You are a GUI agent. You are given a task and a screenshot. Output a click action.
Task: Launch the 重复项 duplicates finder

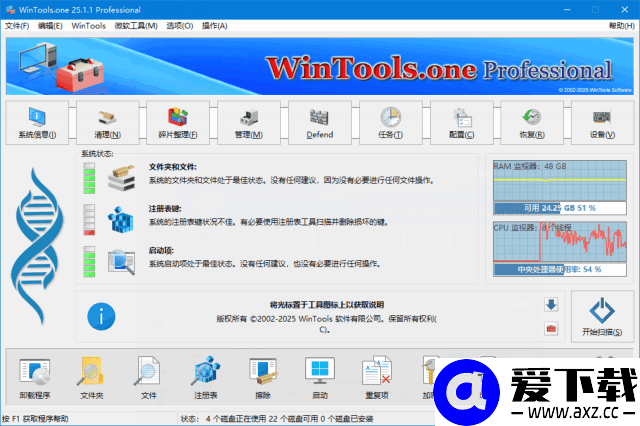pos(377,378)
